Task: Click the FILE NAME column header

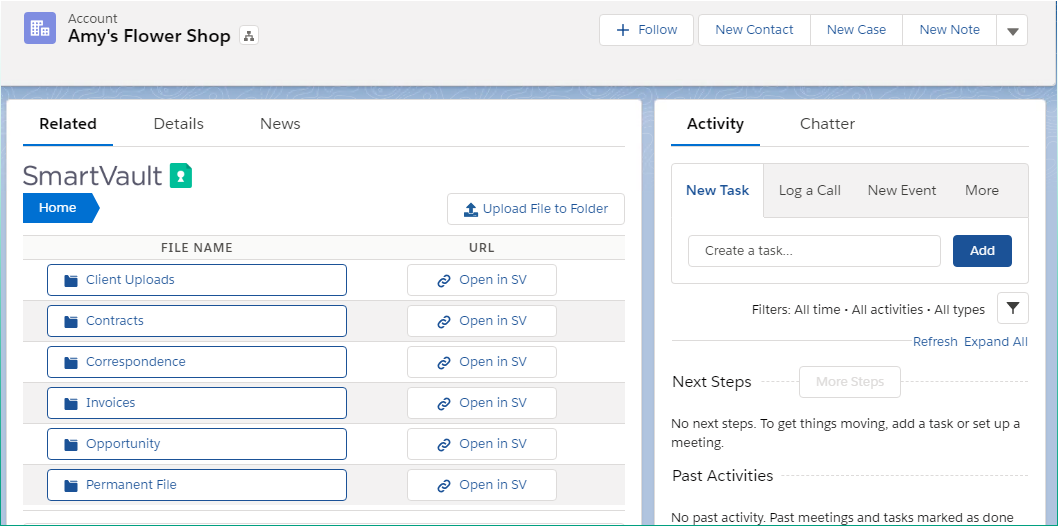Action: (197, 247)
